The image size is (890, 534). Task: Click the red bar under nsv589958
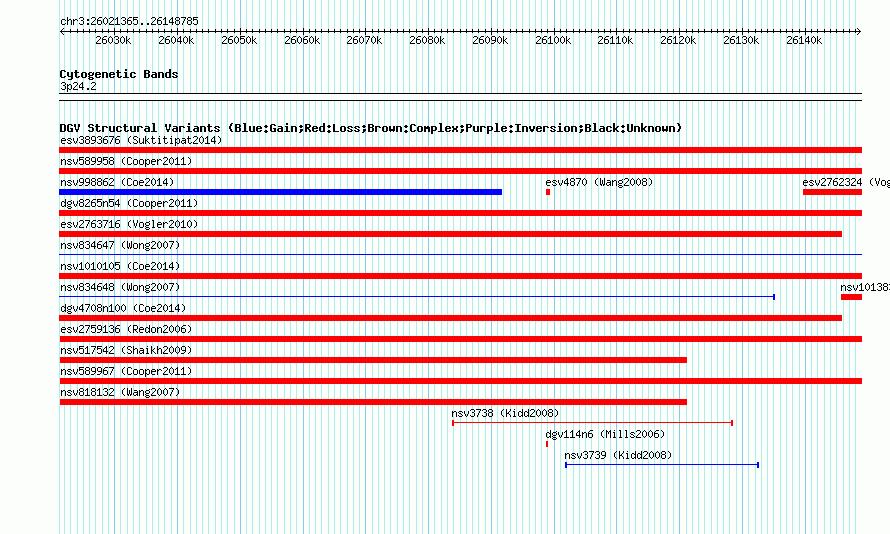pos(460,171)
